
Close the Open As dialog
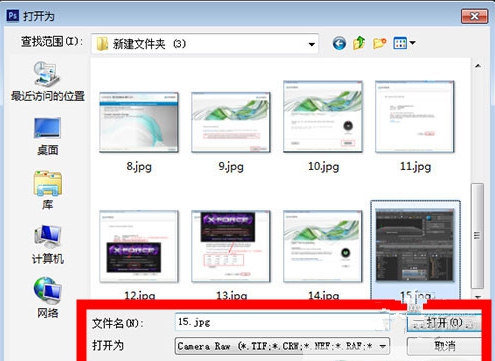pyautogui.click(x=474, y=16)
